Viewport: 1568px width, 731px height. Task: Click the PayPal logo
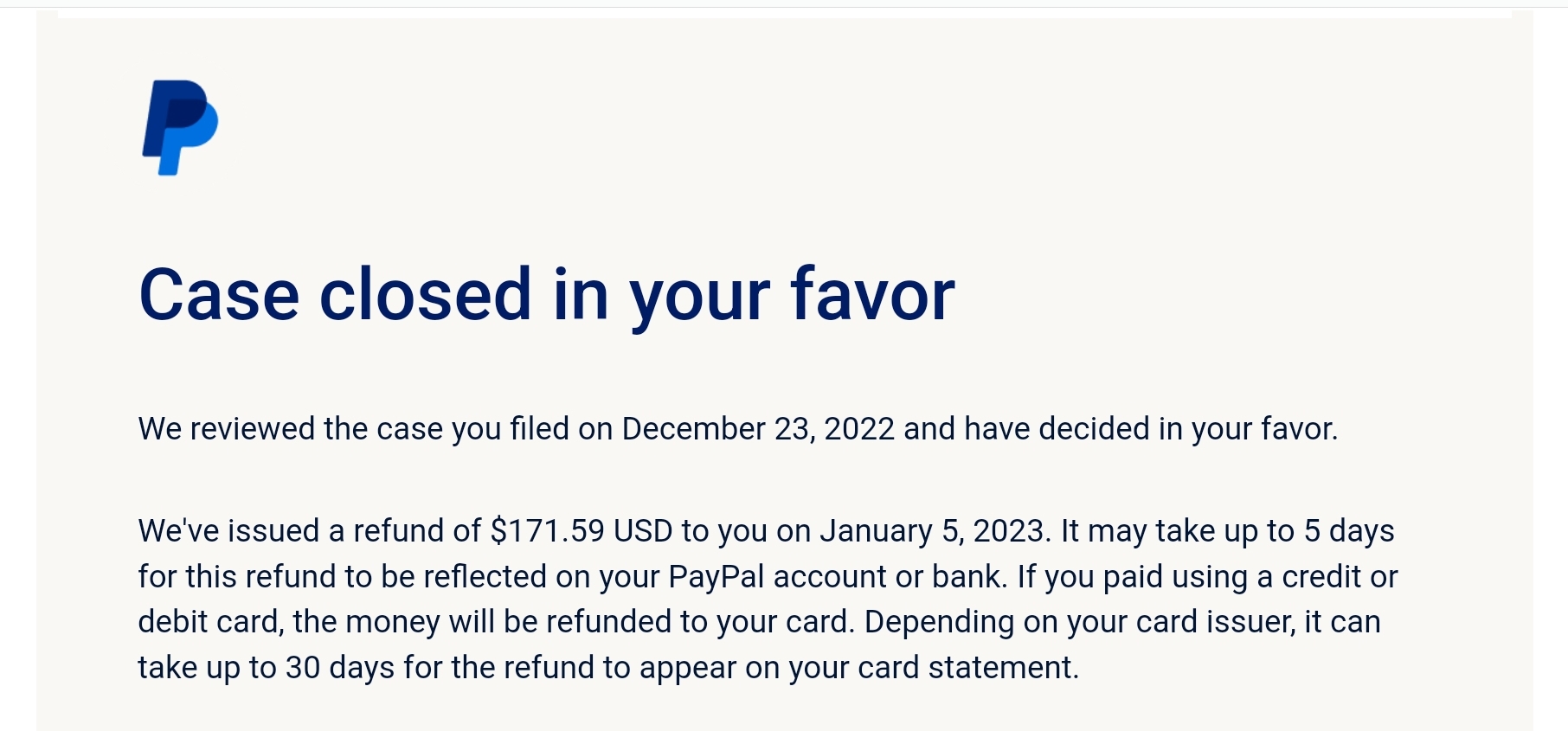click(180, 127)
